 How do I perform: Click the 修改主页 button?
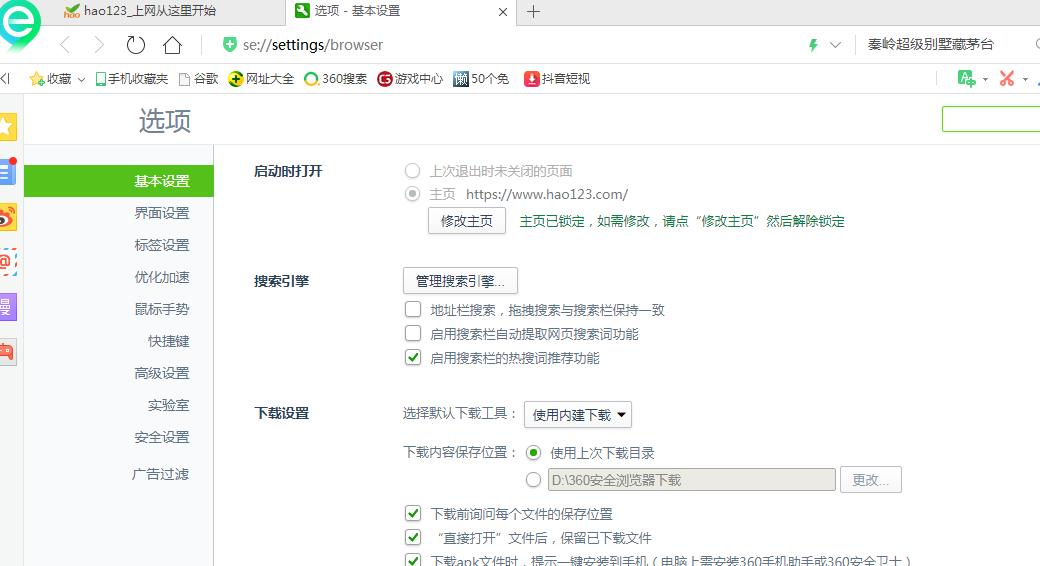467,221
